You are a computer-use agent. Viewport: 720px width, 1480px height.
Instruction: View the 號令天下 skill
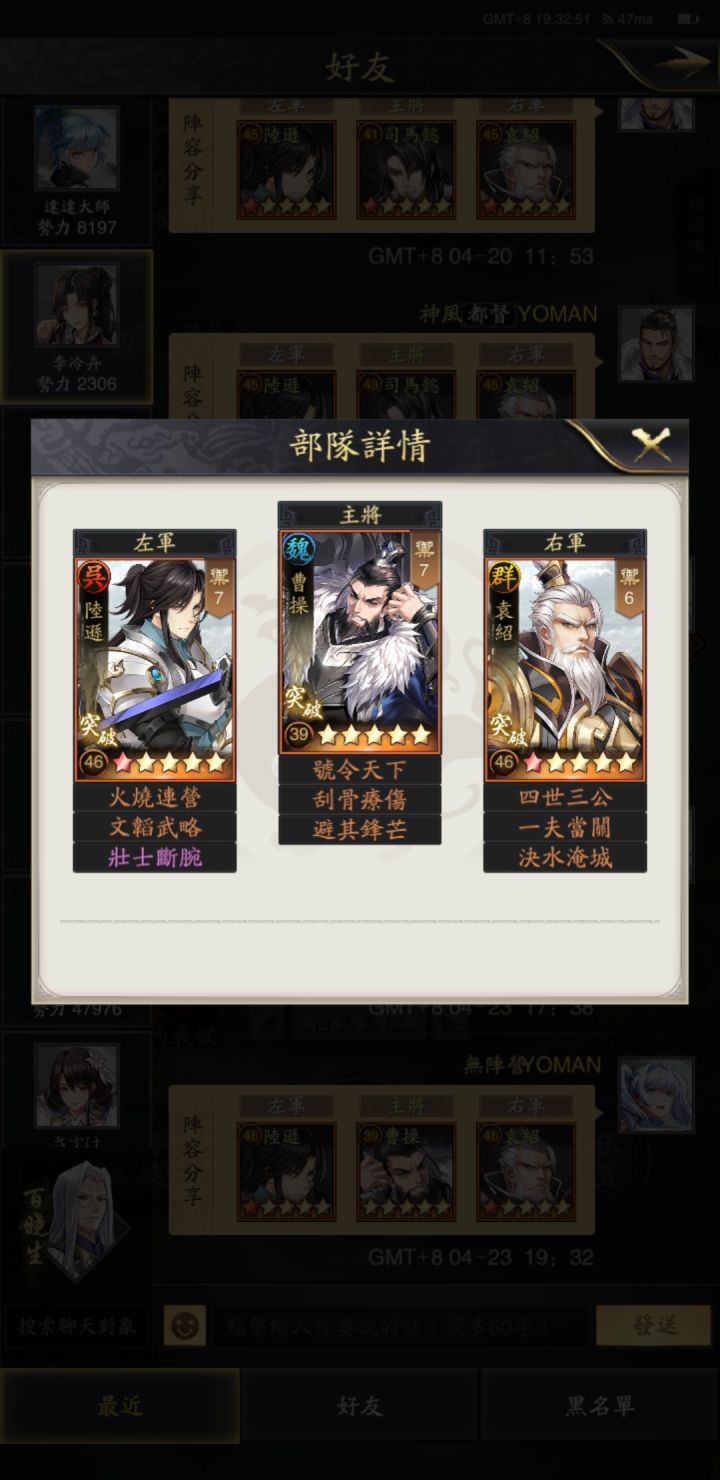pyautogui.click(x=360, y=770)
